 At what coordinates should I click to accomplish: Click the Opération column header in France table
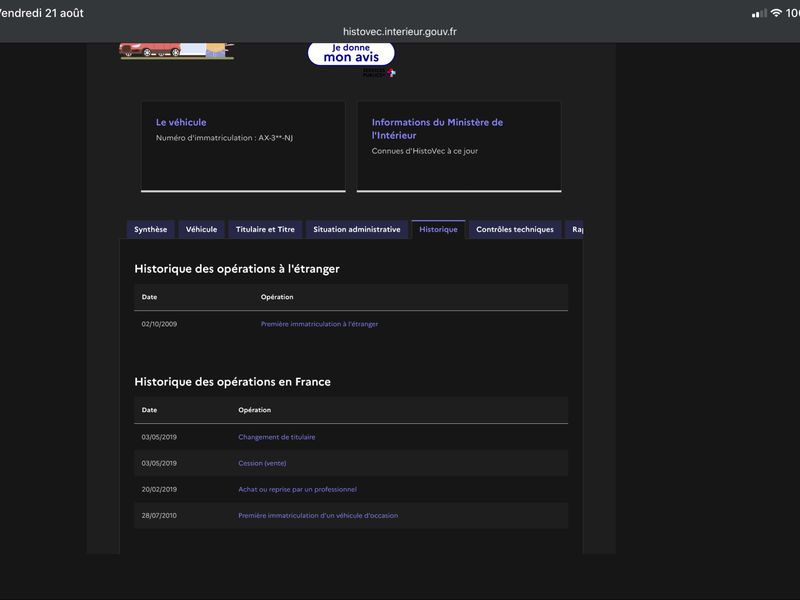pos(255,410)
